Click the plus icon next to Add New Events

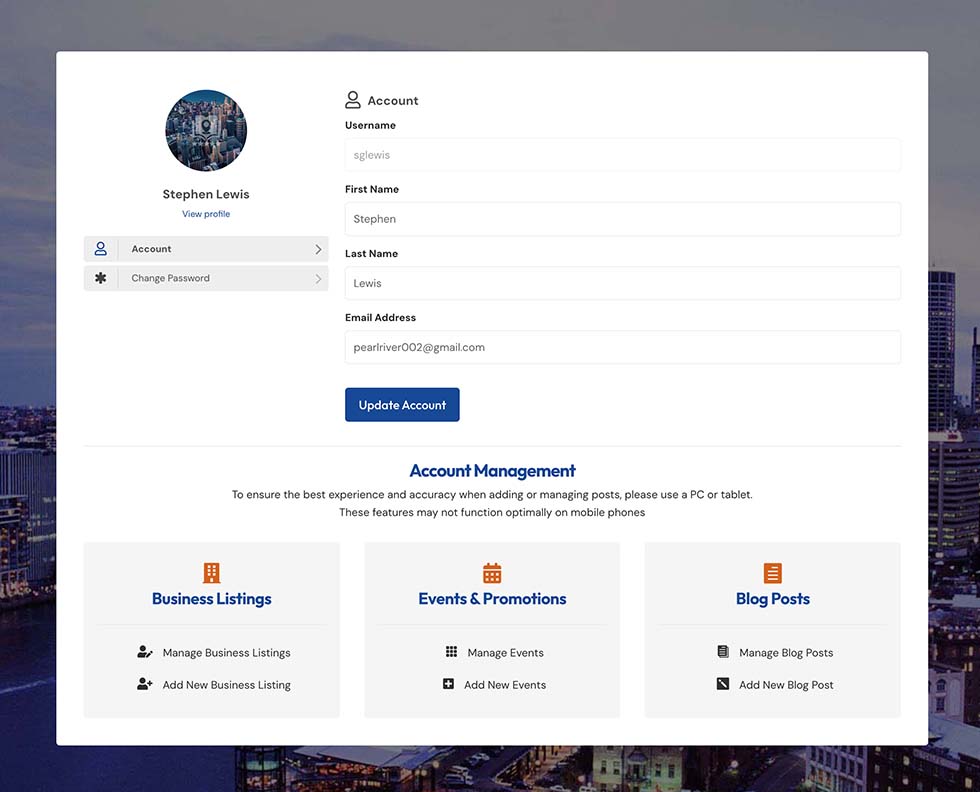(x=449, y=685)
